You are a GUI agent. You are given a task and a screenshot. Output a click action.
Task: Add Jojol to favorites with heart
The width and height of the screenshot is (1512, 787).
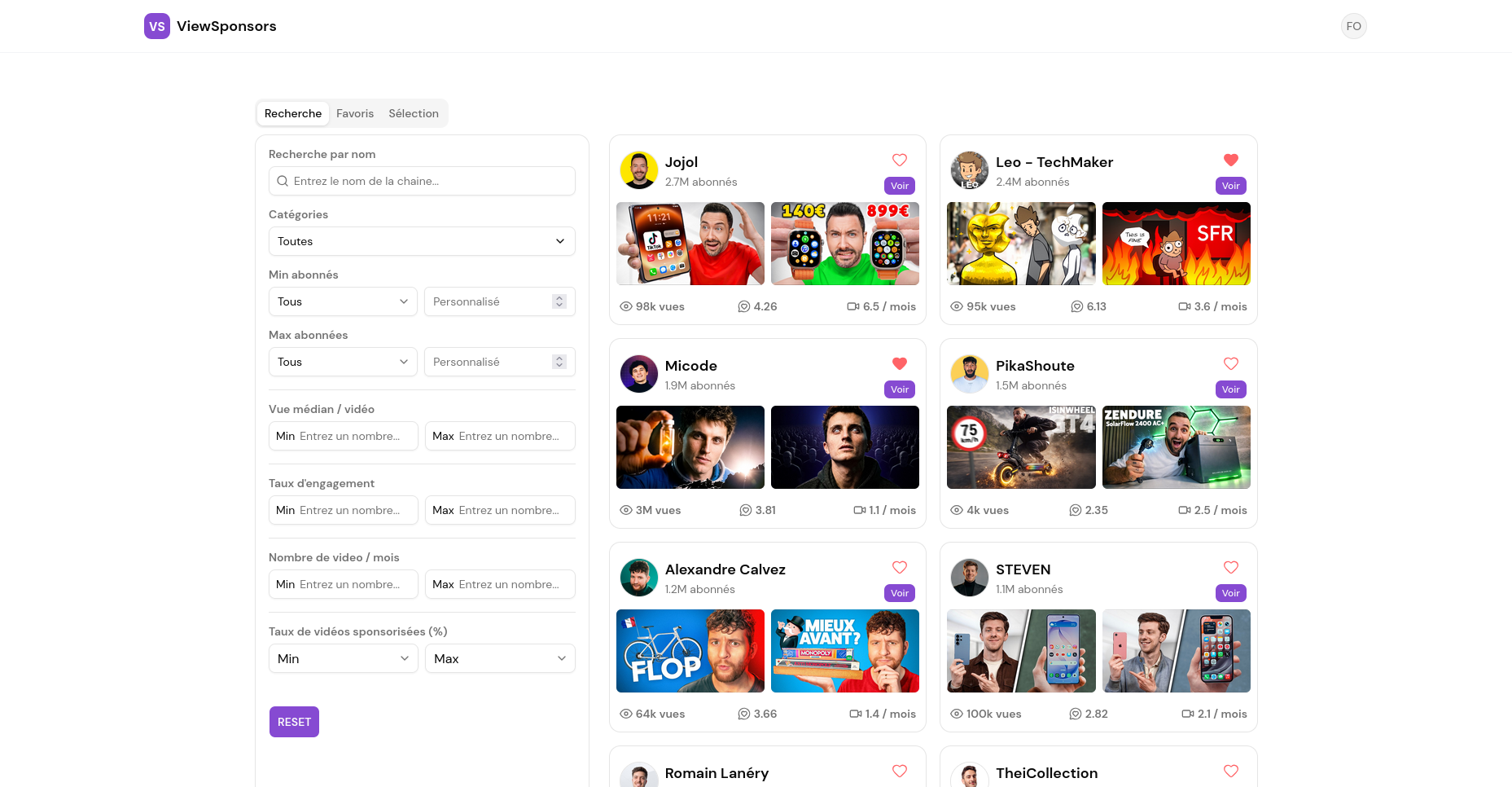click(x=900, y=160)
